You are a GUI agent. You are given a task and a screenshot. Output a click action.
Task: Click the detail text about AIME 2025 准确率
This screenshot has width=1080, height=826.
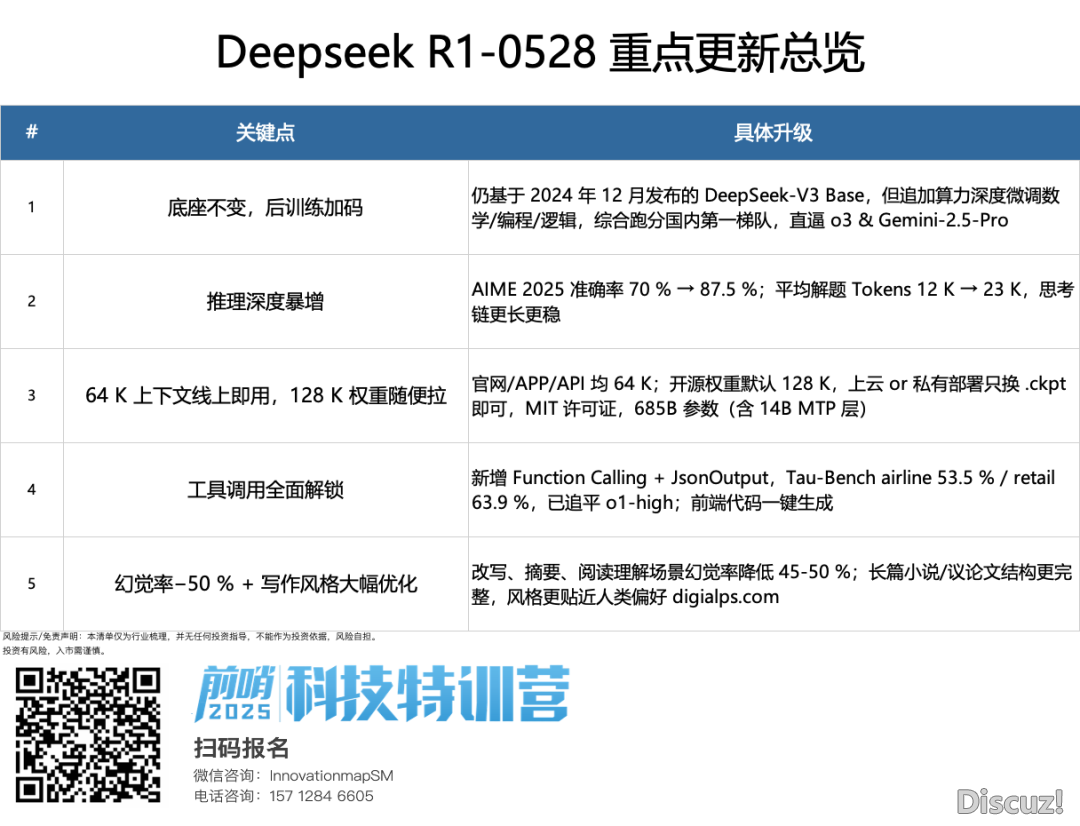coord(772,302)
